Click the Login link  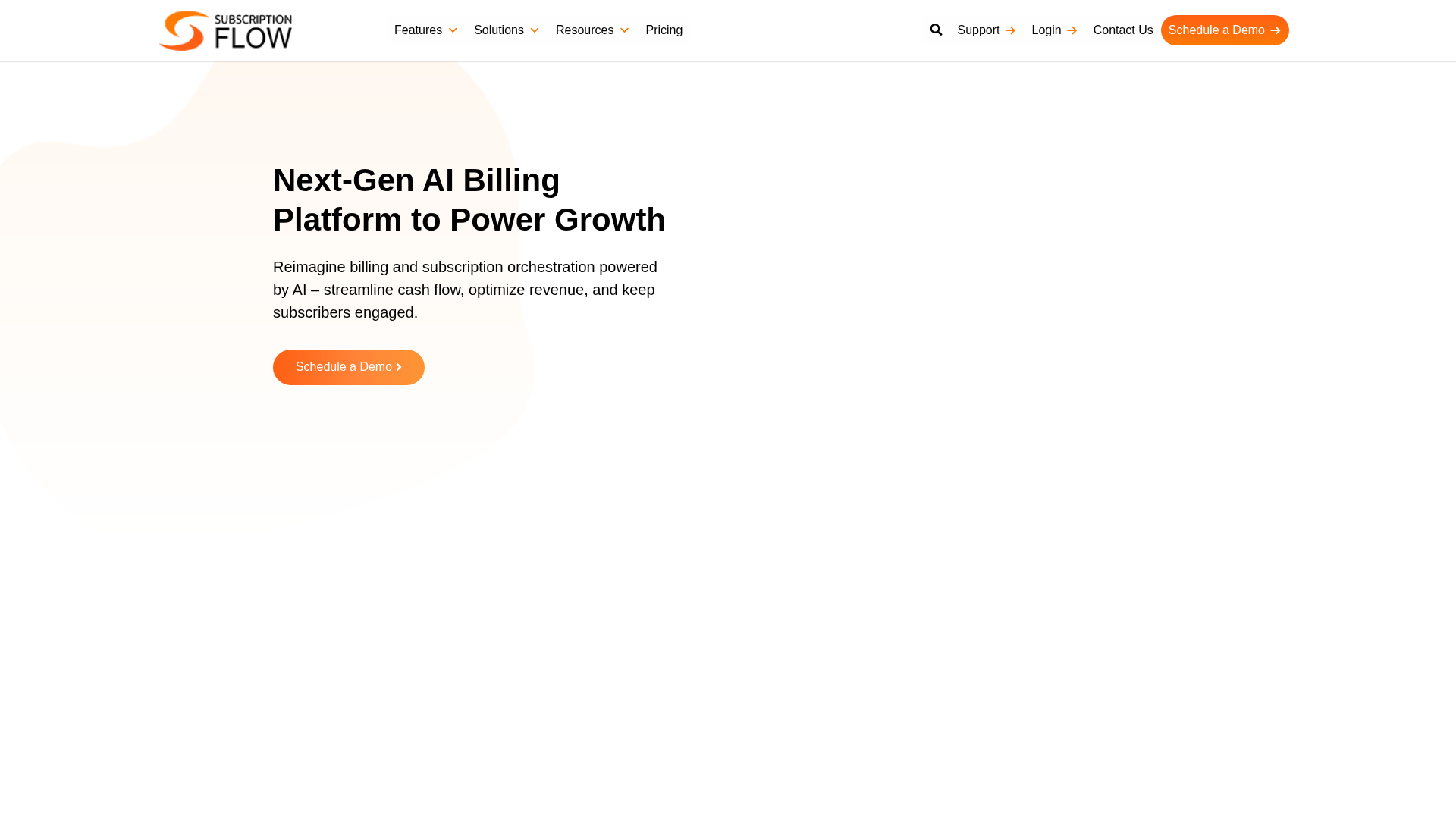tap(1046, 30)
